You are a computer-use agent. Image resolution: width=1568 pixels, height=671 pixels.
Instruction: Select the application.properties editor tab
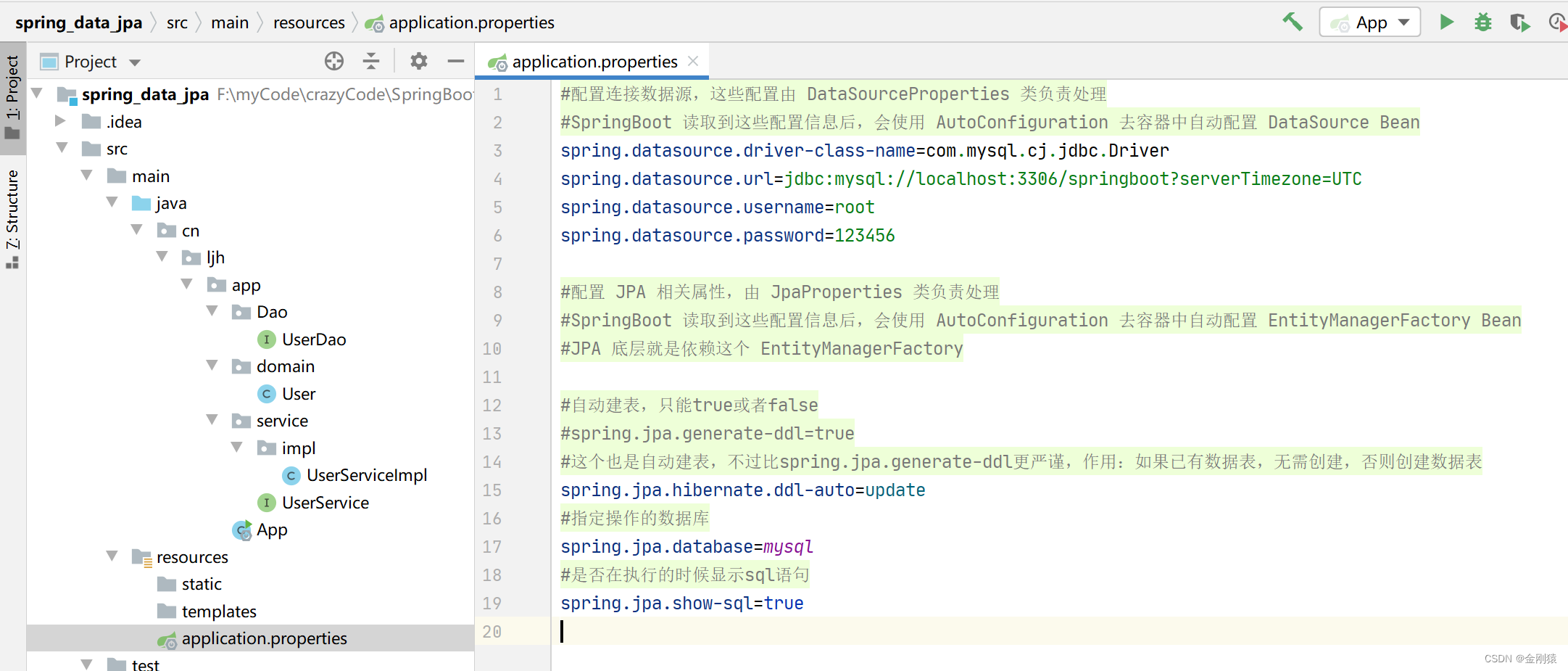coord(593,62)
